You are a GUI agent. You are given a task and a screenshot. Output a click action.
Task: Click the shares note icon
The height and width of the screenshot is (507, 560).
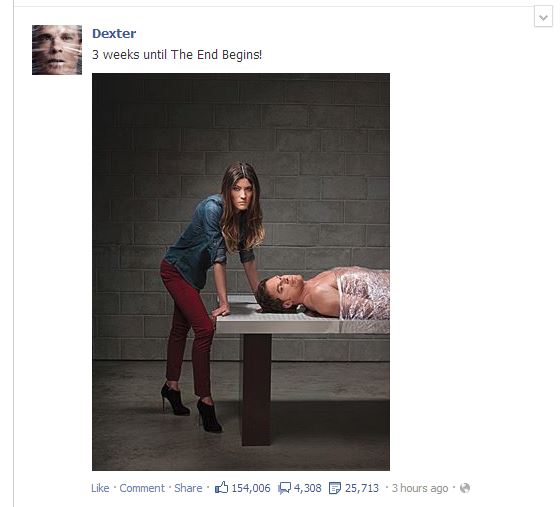(x=335, y=488)
